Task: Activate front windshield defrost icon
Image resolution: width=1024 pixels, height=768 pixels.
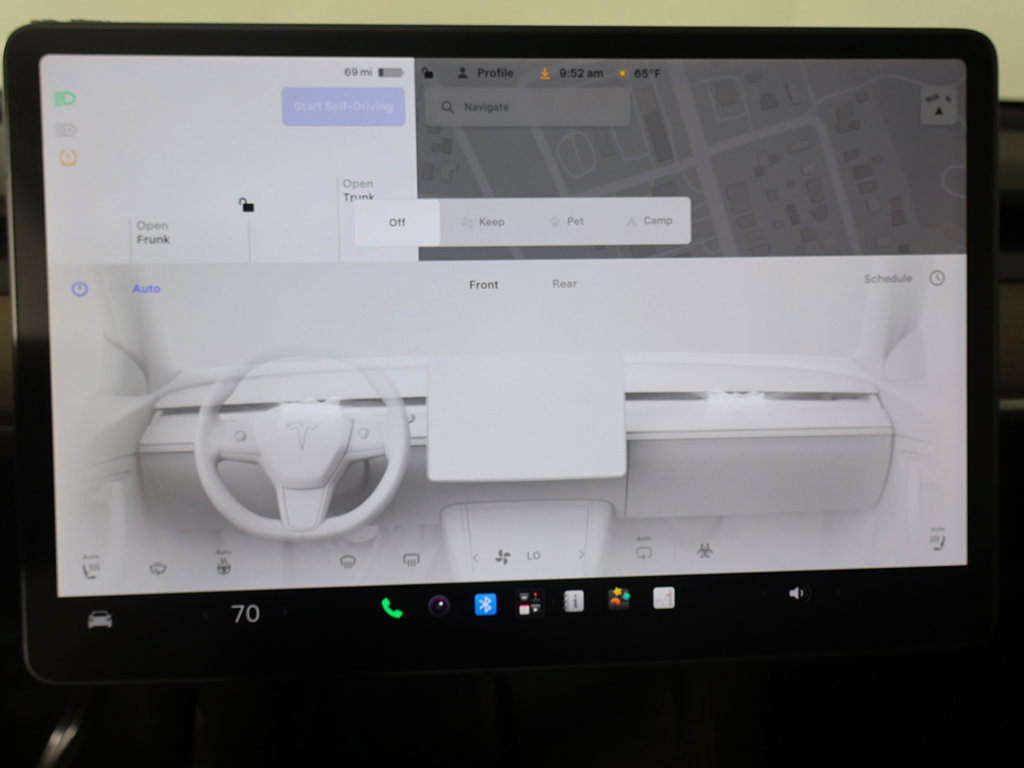Action: coord(347,562)
